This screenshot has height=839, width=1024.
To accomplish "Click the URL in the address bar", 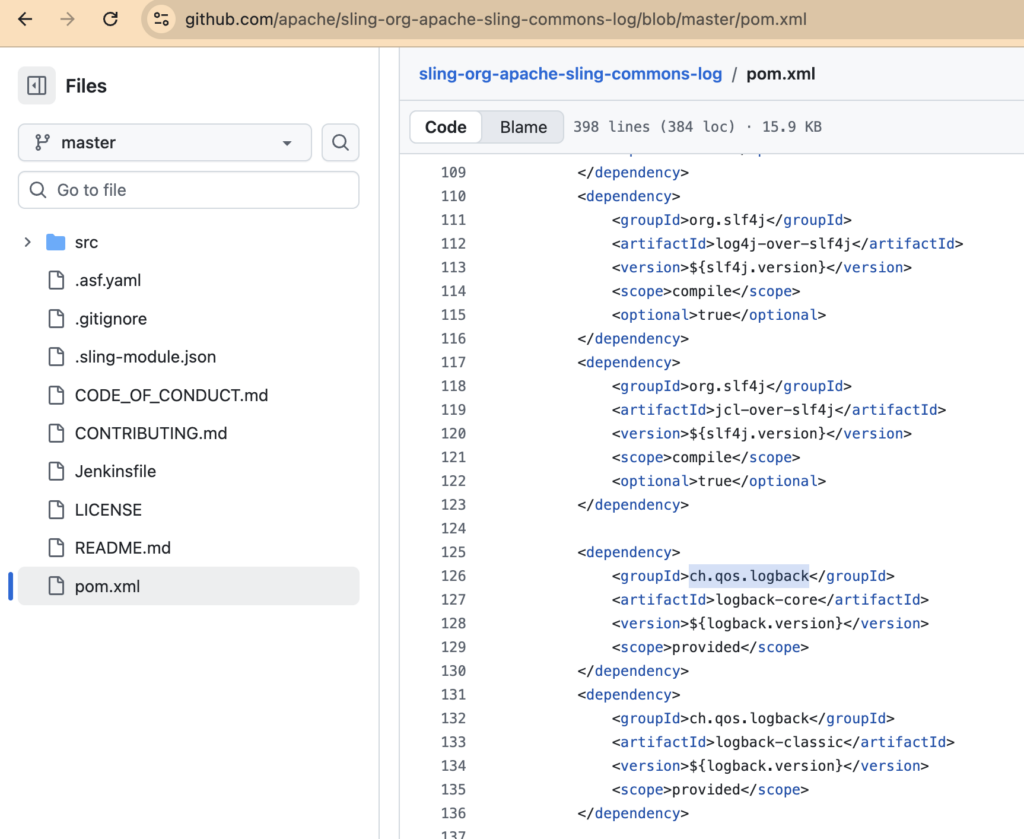I will [495, 19].
